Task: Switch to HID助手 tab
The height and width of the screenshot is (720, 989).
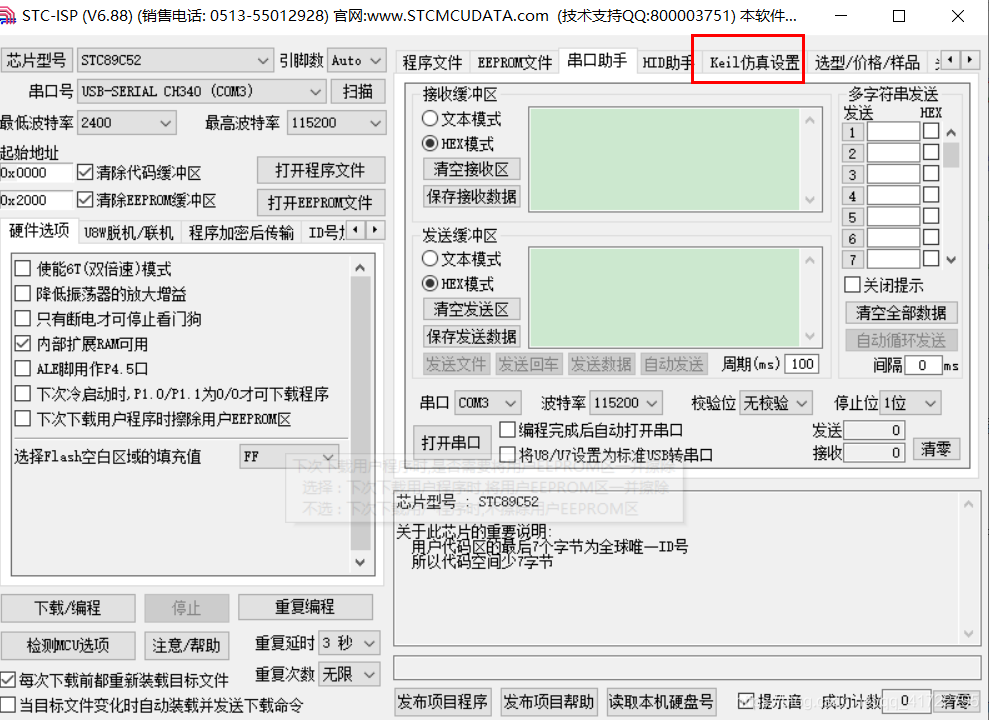Action: 667,62
